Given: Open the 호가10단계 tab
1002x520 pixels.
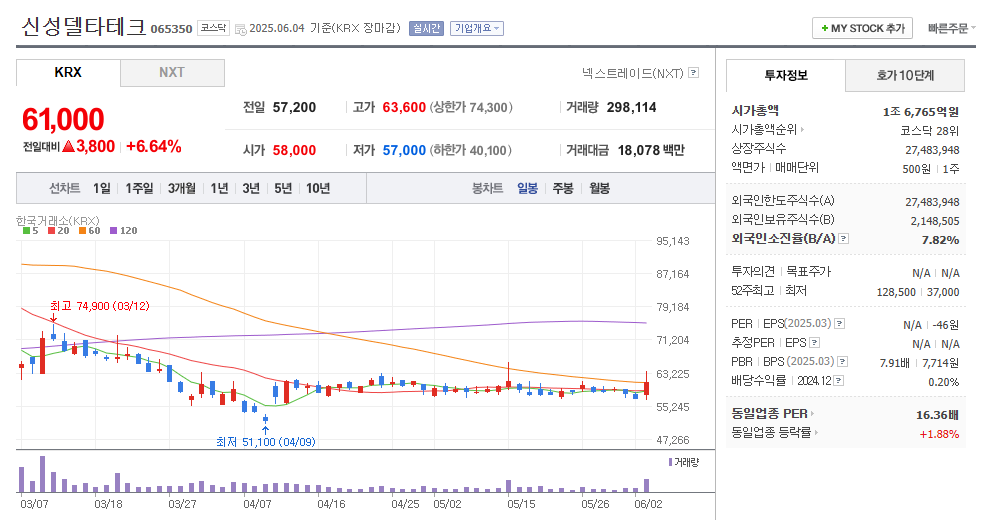Looking at the screenshot, I should pyautogui.click(x=905, y=76).
